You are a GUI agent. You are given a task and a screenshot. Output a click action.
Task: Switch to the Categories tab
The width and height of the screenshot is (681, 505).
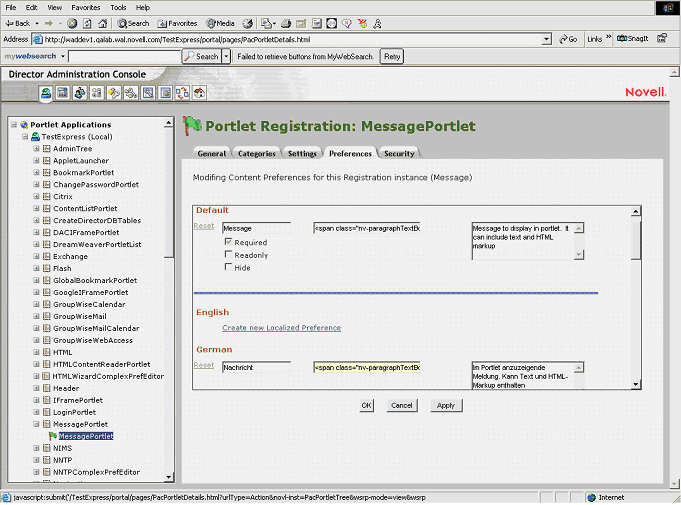(x=257, y=153)
